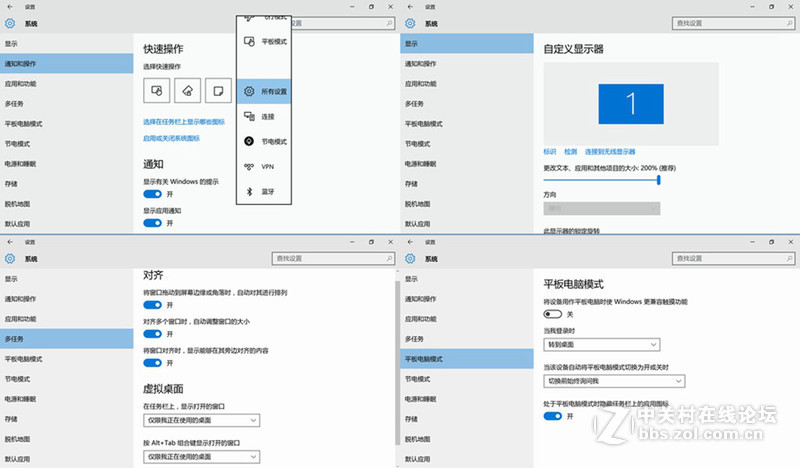Open 选择在任务栏上显示哪些图标 link

[x=184, y=121]
